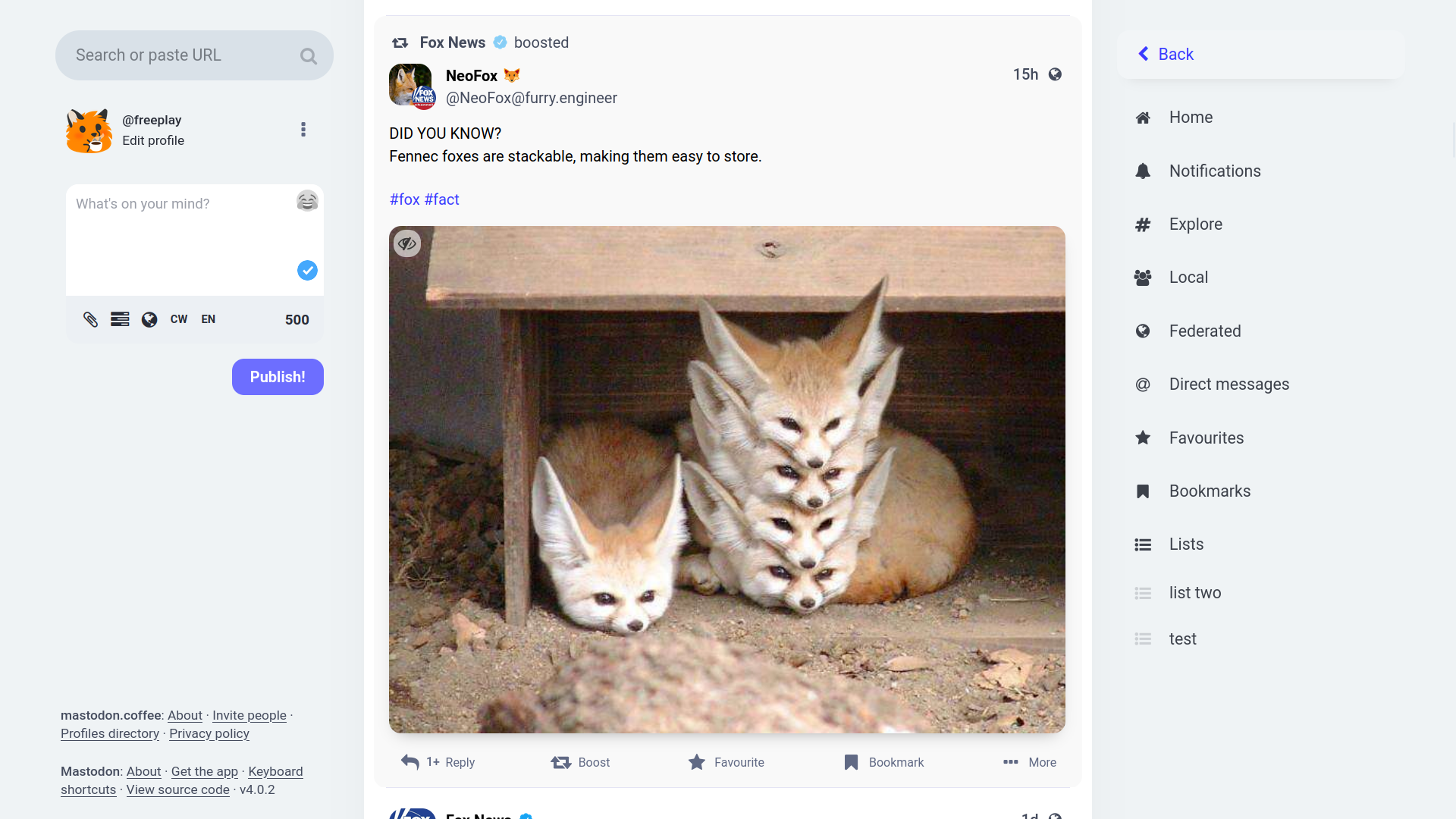
Task: Add a poll using the poll icon
Action: tap(120, 319)
